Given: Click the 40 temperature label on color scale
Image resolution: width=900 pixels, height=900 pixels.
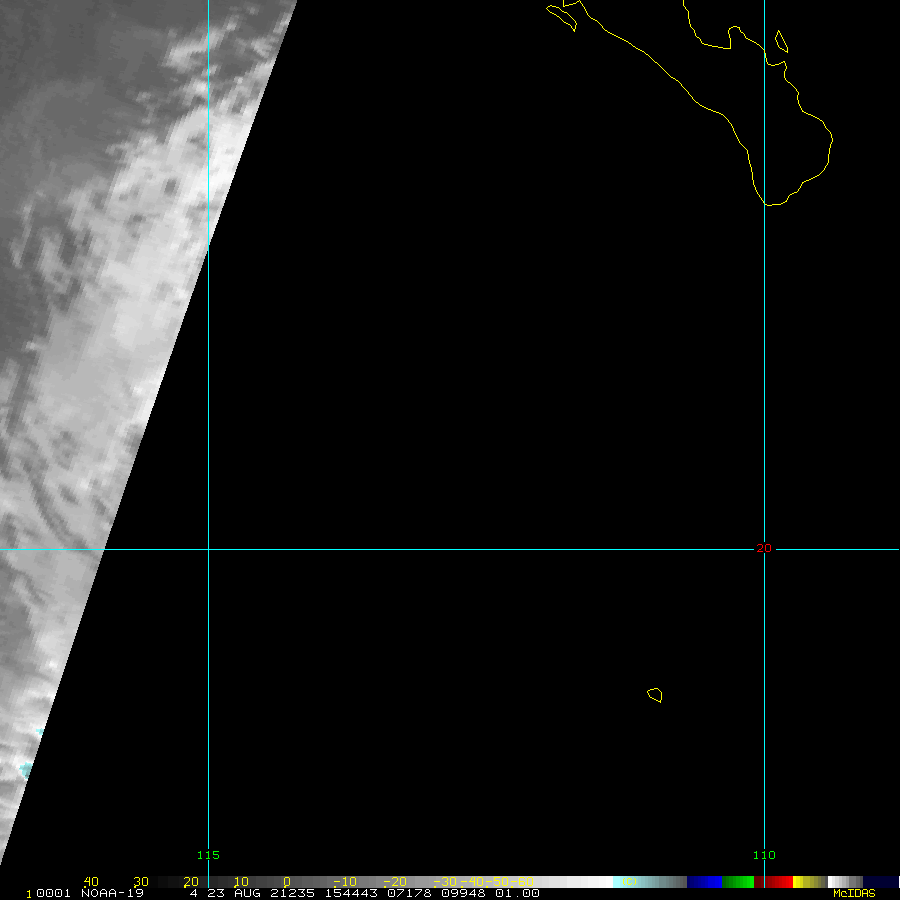Looking at the screenshot, I should point(91,882).
